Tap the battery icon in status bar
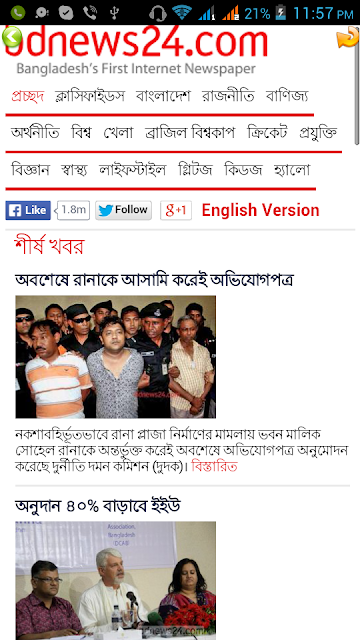This screenshot has height=640, width=360. tap(281, 13)
